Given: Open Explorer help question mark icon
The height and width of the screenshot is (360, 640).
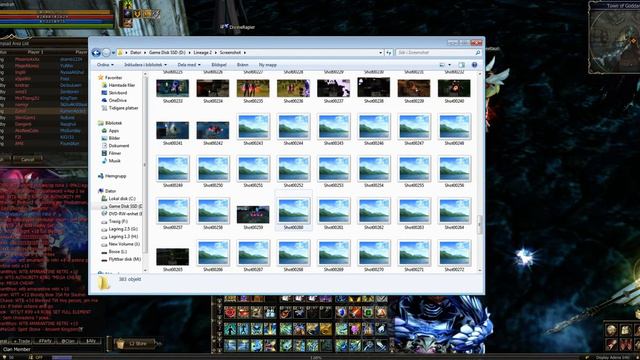Looking at the screenshot, I should pos(474,65).
